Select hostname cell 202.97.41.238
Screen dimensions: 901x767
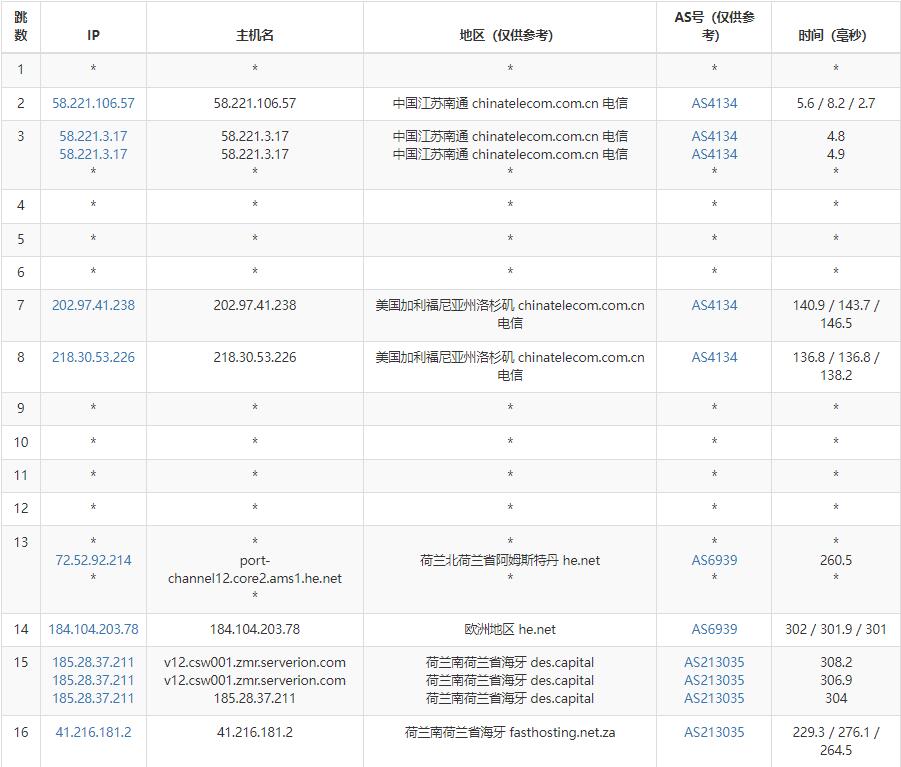click(x=255, y=305)
